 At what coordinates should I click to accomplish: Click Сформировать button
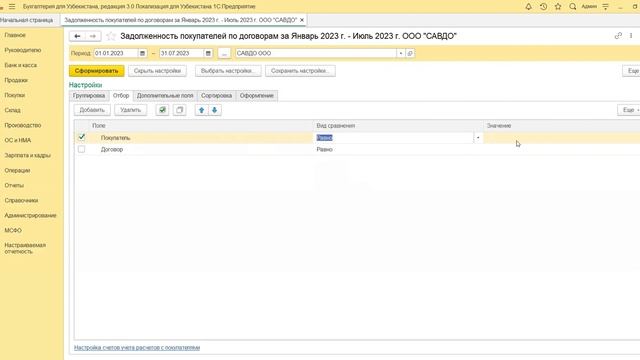click(96, 71)
